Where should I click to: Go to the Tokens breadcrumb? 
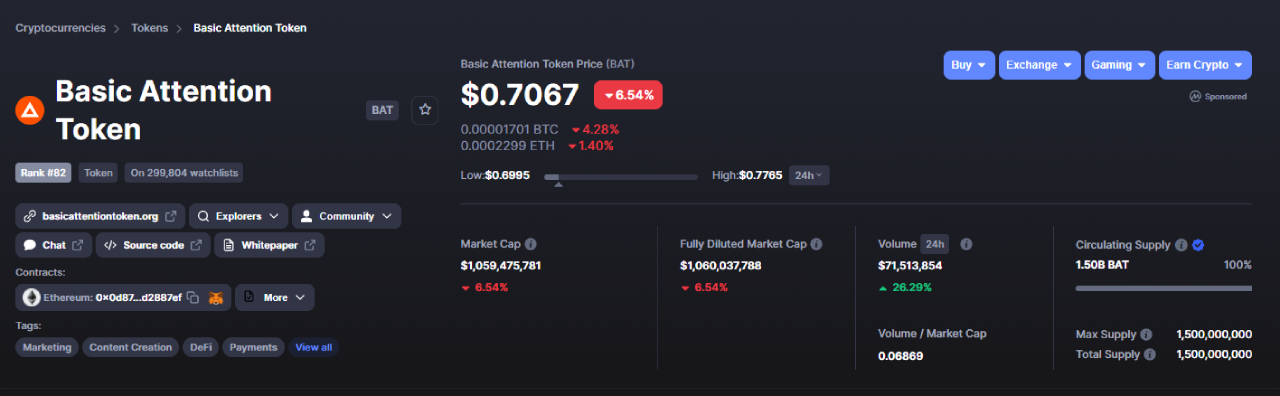[x=149, y=28]
